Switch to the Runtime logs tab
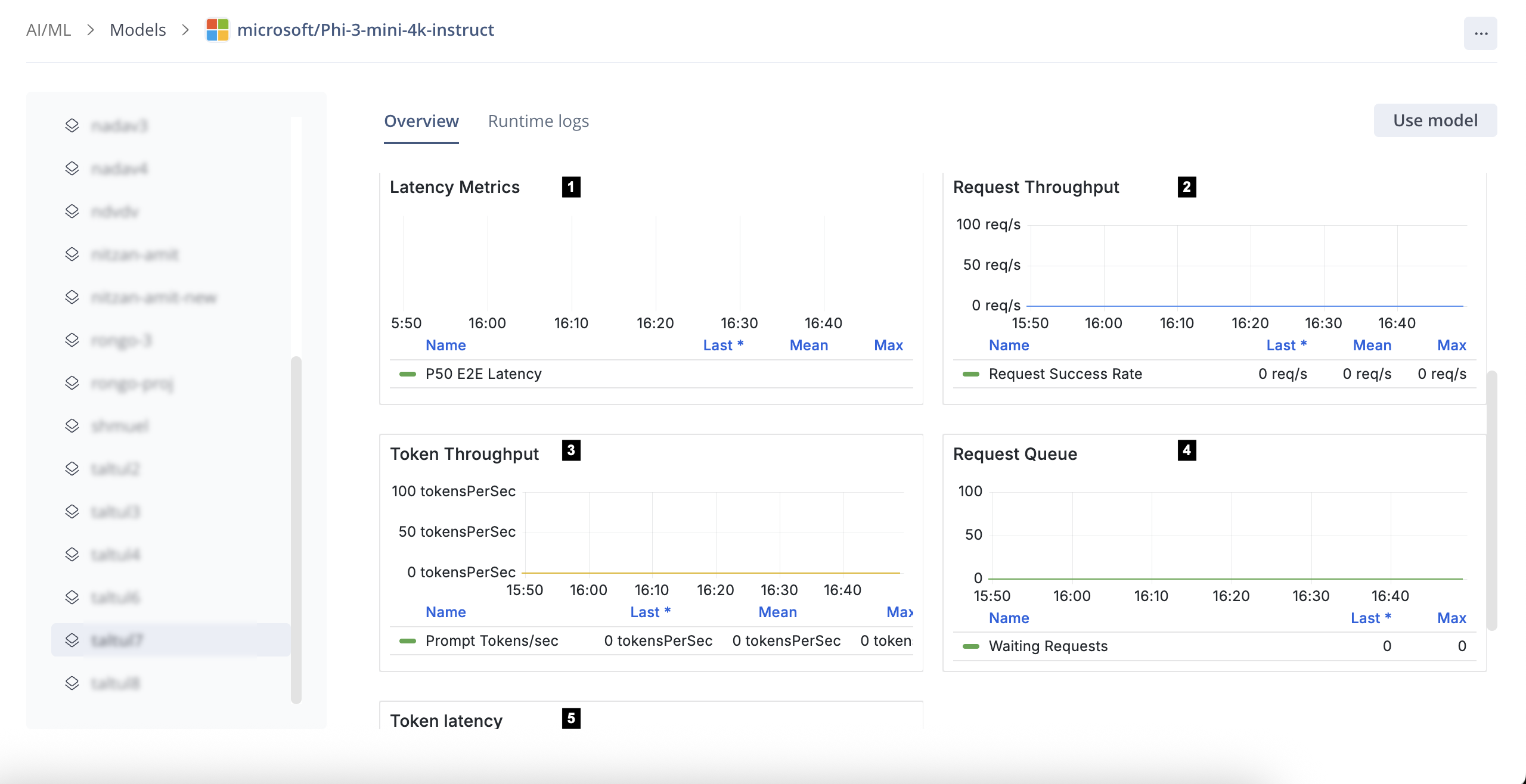The image size is (1526, 784). click(538, 121)
